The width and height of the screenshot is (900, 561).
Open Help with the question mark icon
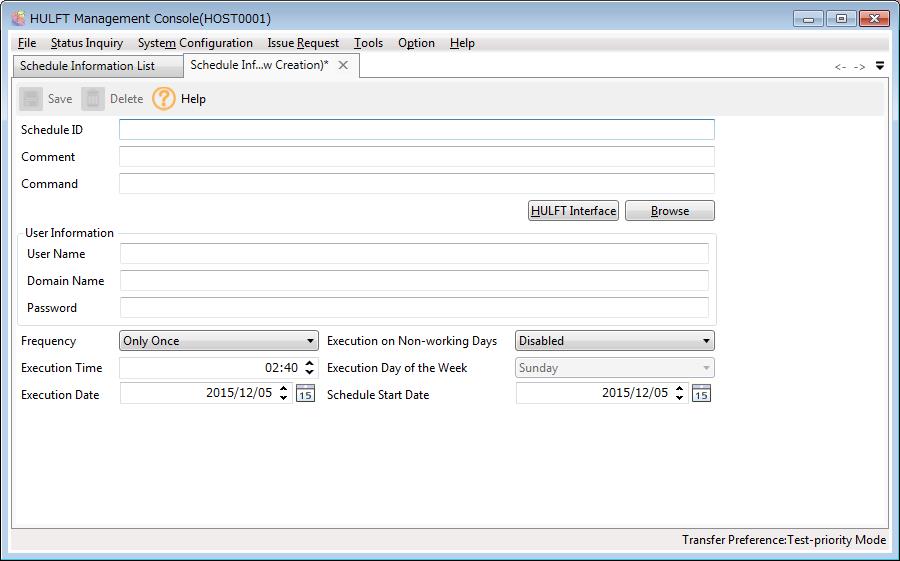[164, 99]
